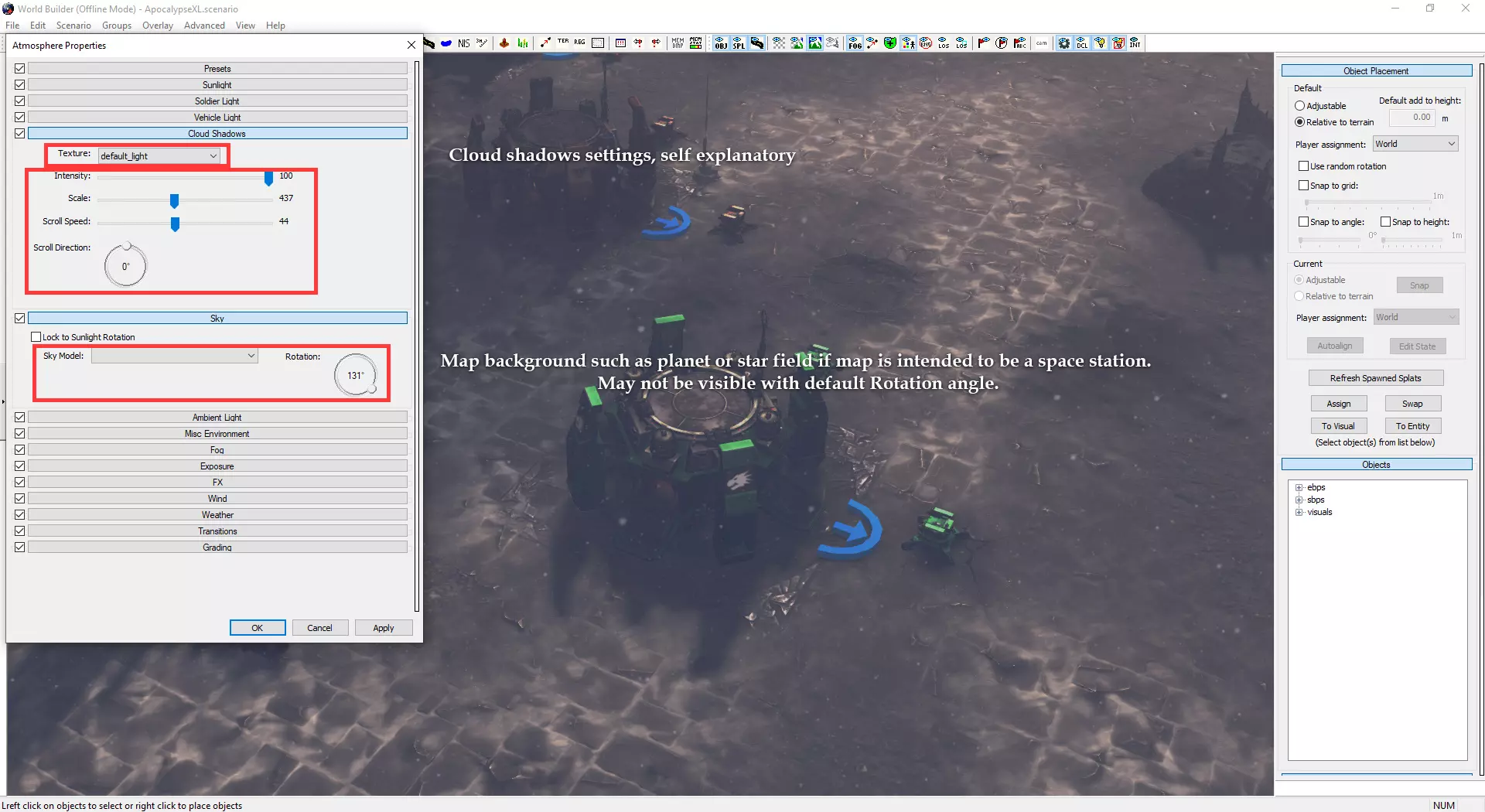Click OK in Atmosphere Properties
1485x812 pixels.
(258, 628)
